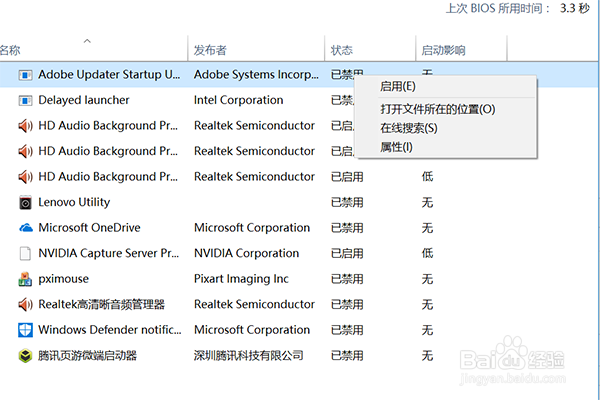
Task: Click publisher Intel Corporation
Action: click(238, 100)
